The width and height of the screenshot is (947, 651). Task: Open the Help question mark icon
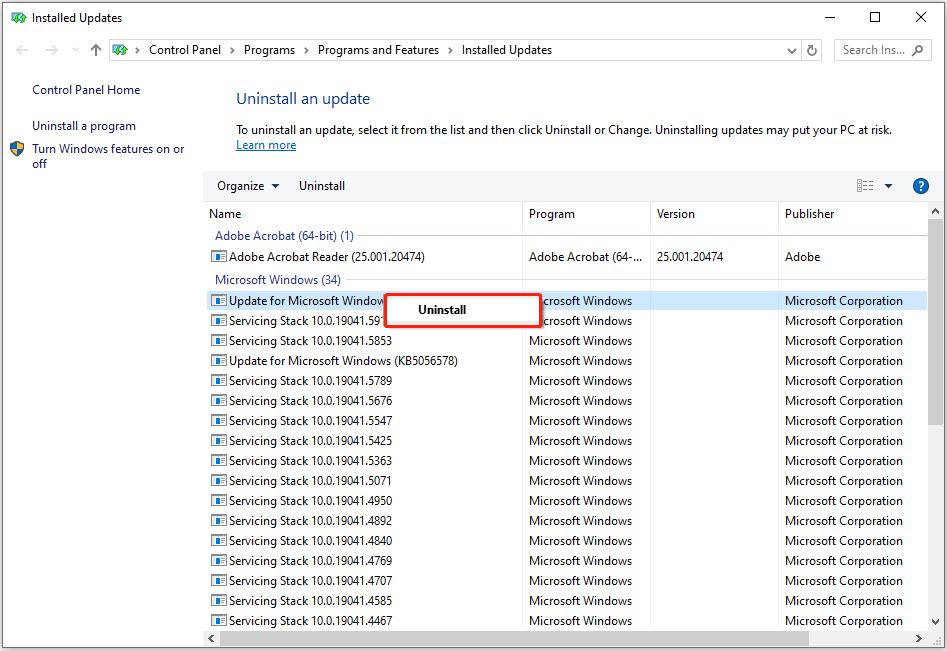921,186
